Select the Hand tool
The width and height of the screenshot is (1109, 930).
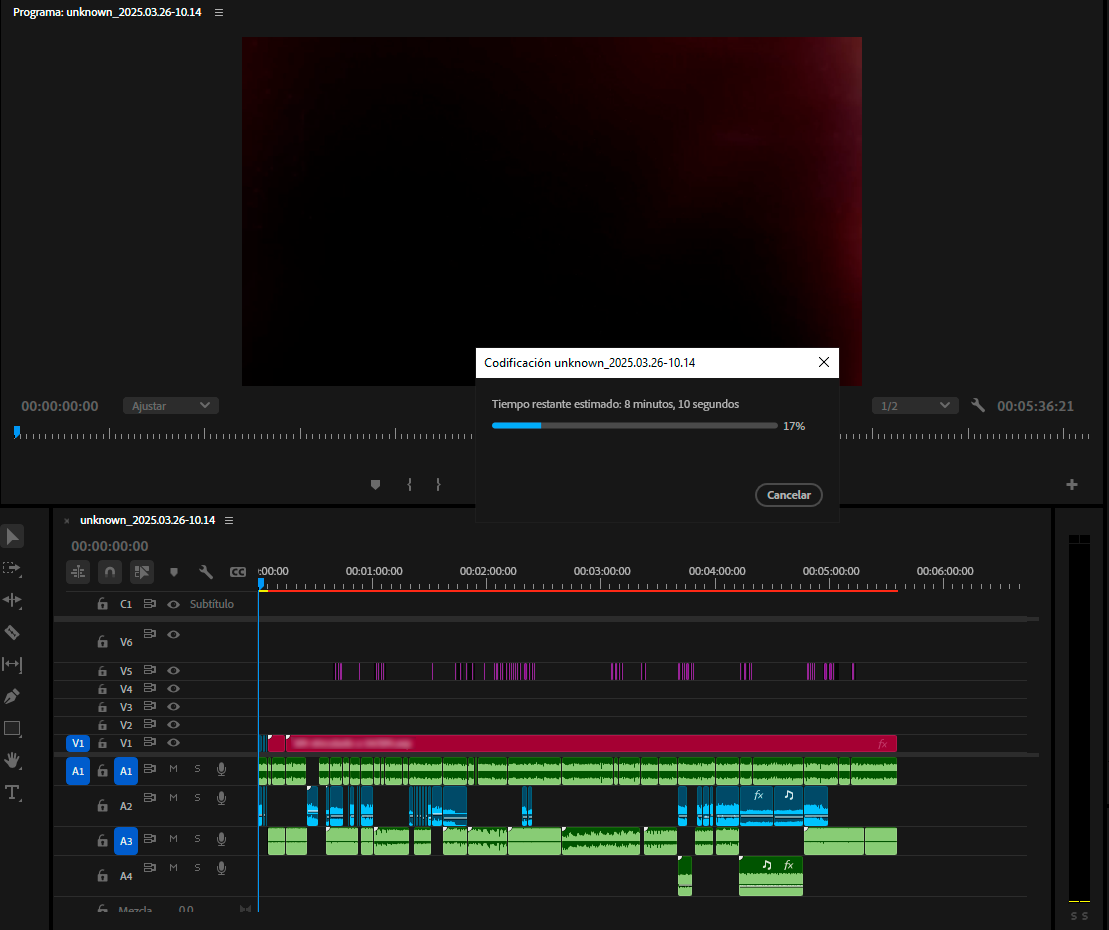[x=12, y=760]
